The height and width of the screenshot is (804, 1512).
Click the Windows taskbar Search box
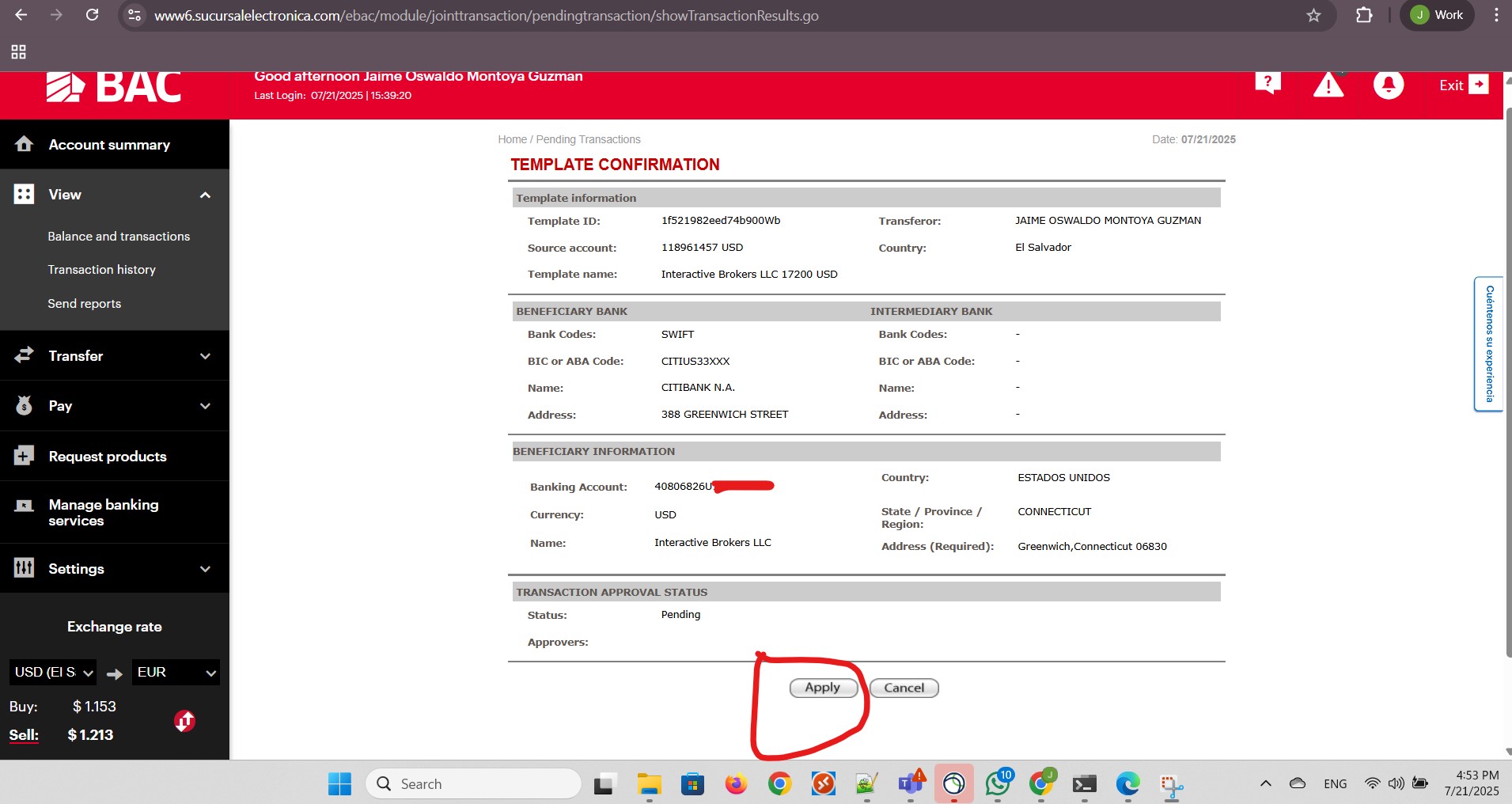[x=473, y=783]
